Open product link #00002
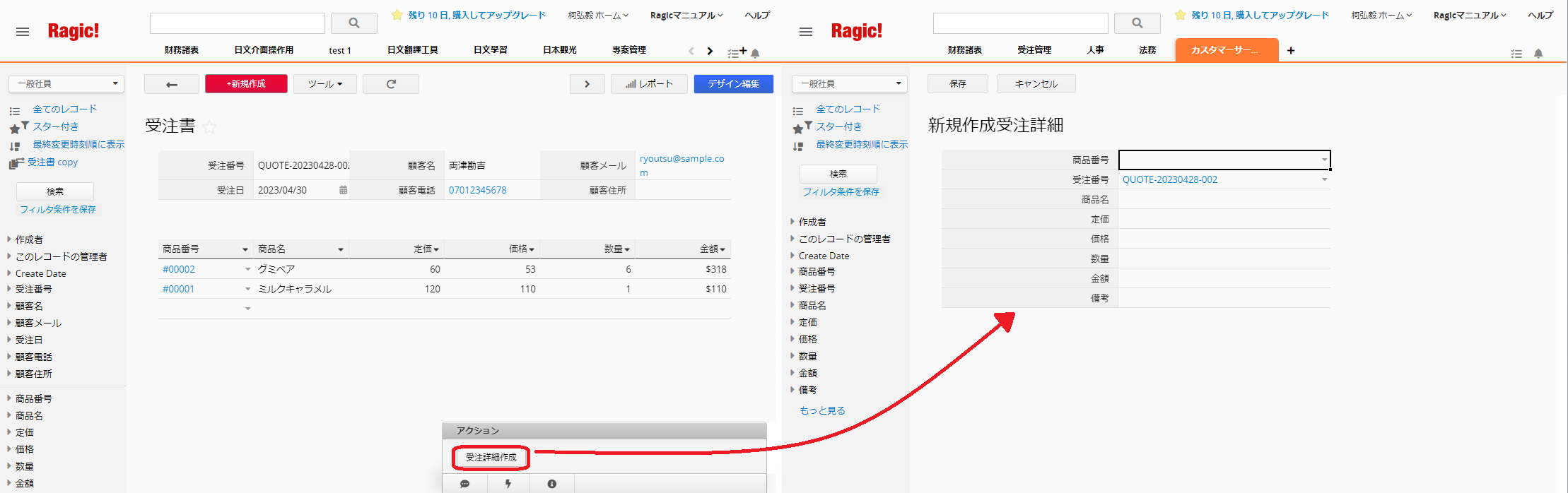The height and width of the screenshot is (493, 1568). (x=179, y=269)
